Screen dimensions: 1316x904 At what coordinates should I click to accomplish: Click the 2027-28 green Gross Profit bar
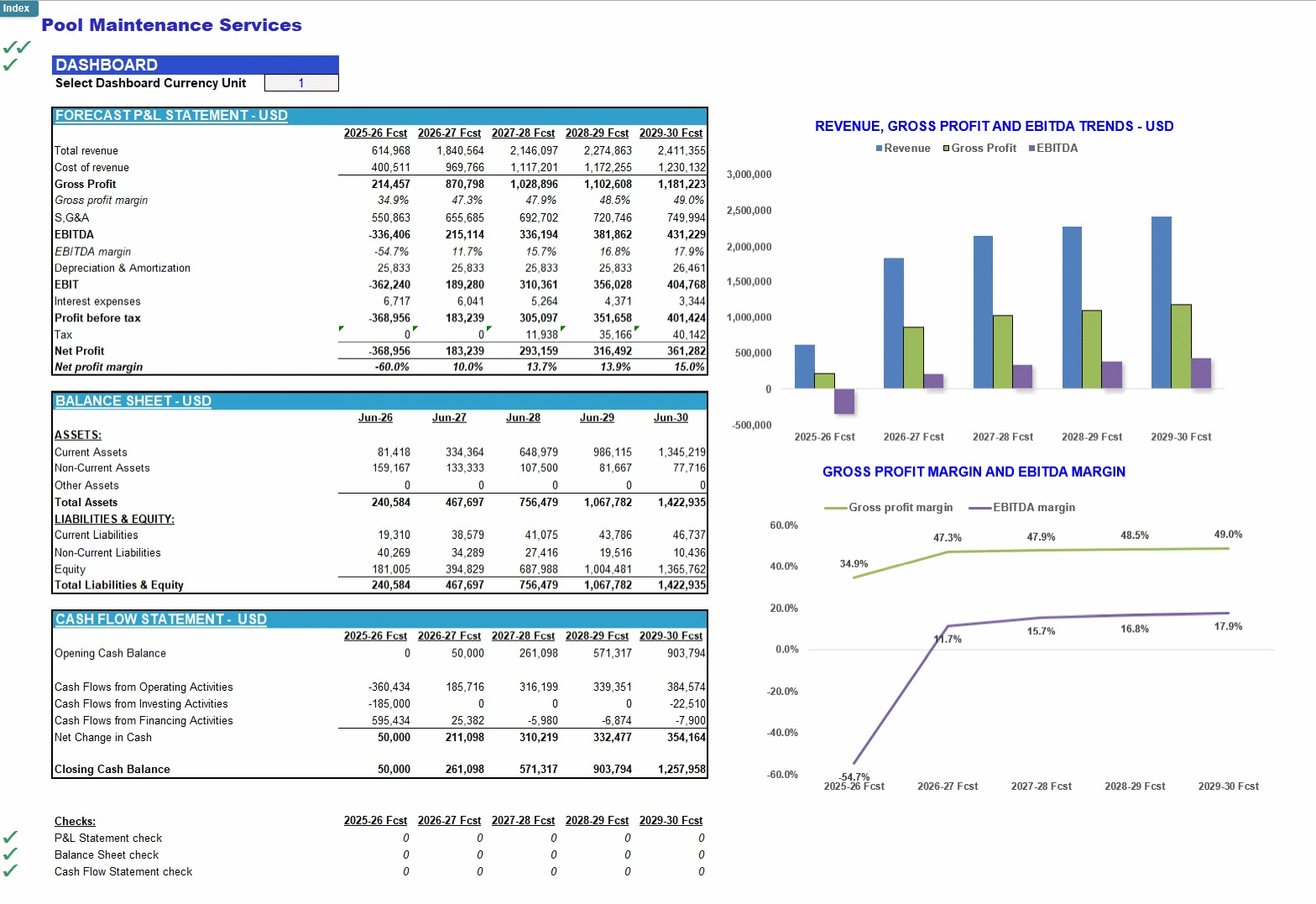[x=1003, y=352]
